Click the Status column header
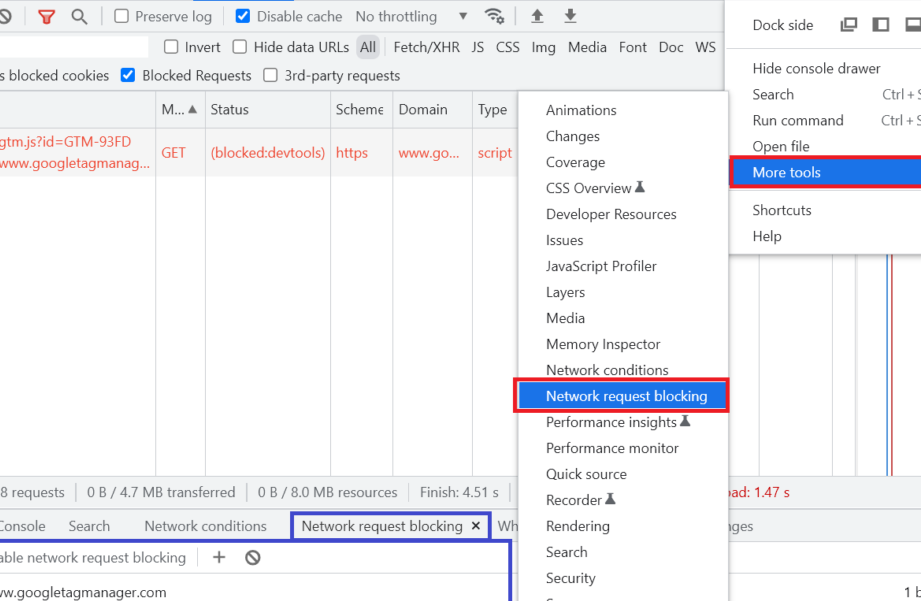Viewport: 921px width, 601px height. pos(267,109)
